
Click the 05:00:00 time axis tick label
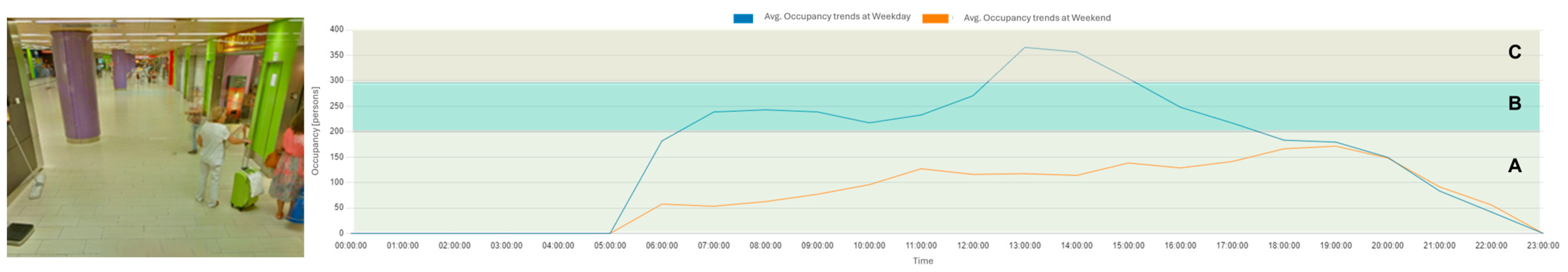coord(610,245)
